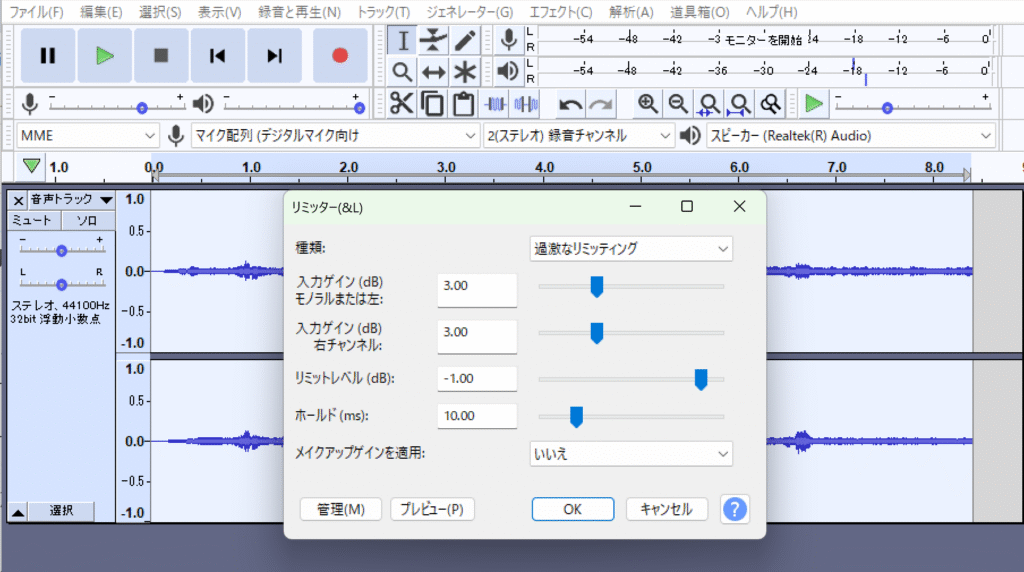Open the 種類 limiter type dropdown

tap(631, 248)
